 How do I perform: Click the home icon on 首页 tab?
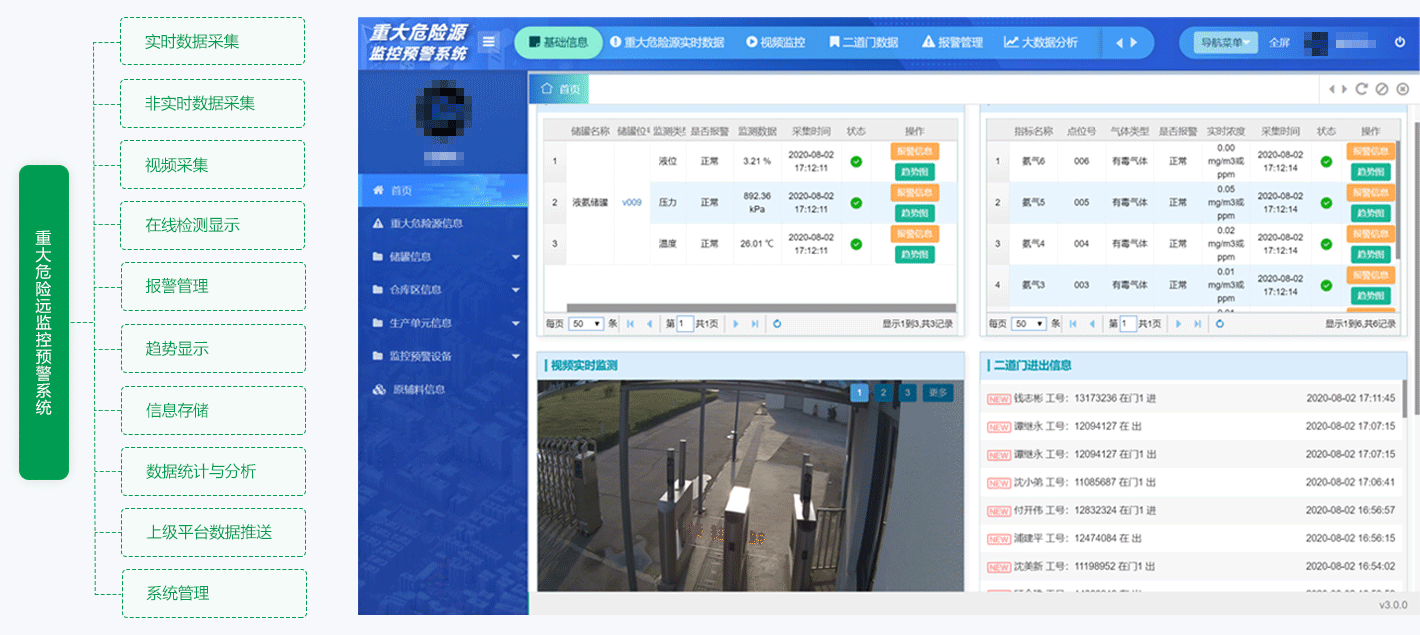pos(546,89)
